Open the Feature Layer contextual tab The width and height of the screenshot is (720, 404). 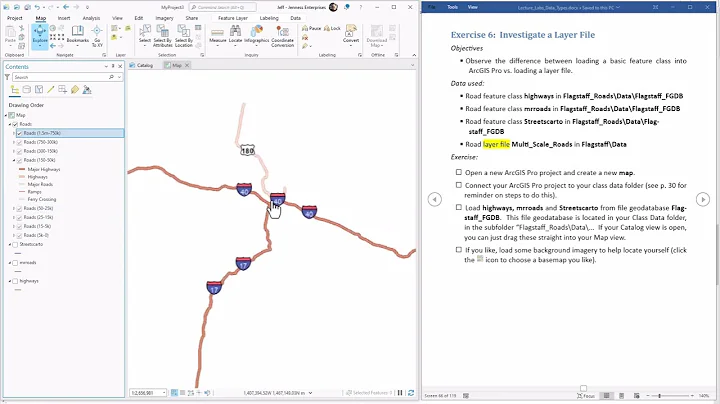233,18
